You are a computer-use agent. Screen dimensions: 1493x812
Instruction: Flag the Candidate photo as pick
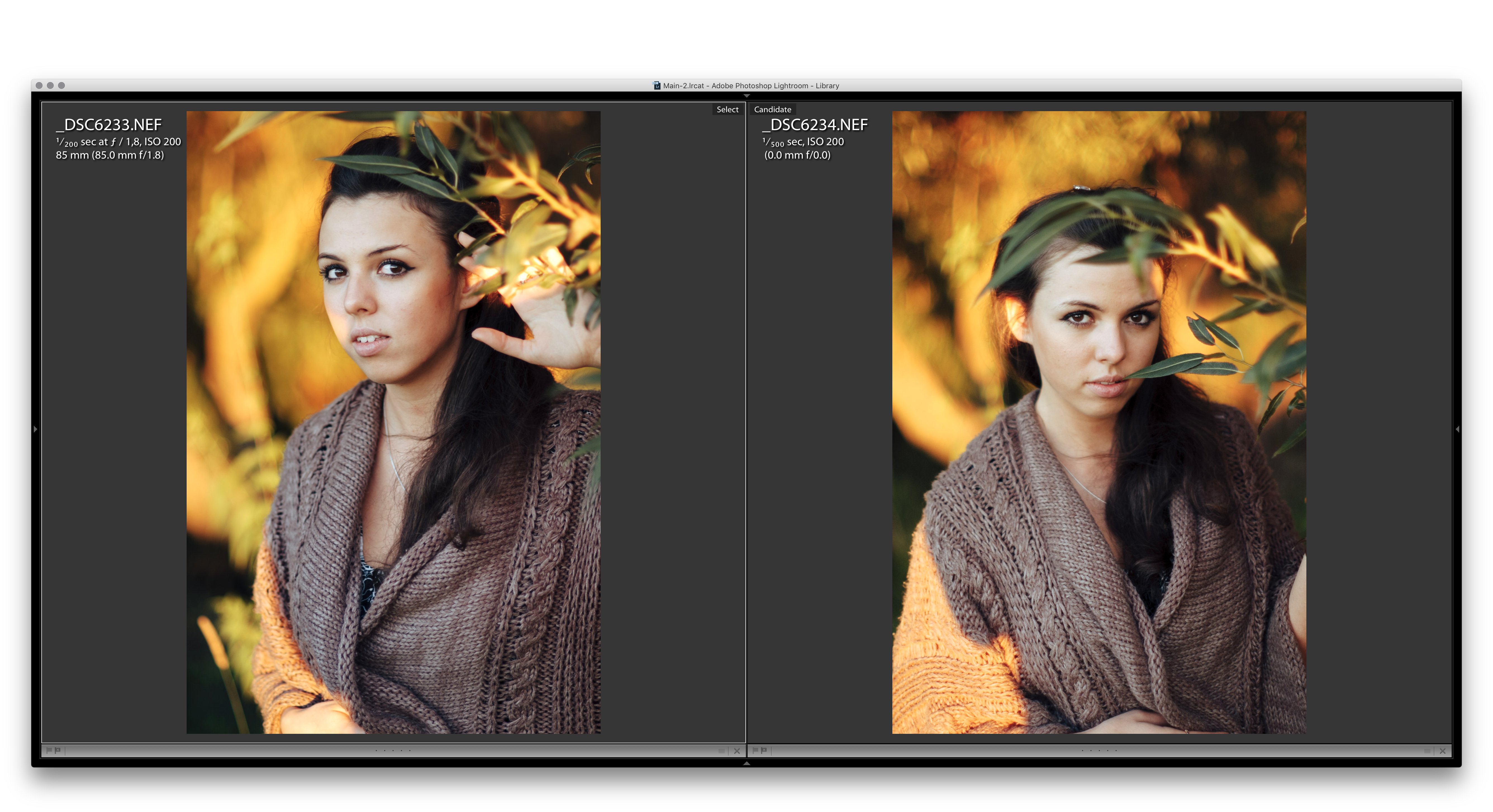tap(755, 750)
